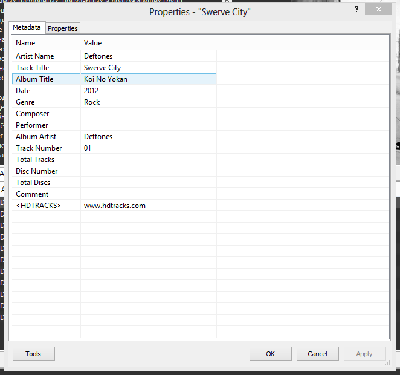Click the www.hdtracks.com value
The width and height of the screenshot is (400, 375).
tap(114, 205)
